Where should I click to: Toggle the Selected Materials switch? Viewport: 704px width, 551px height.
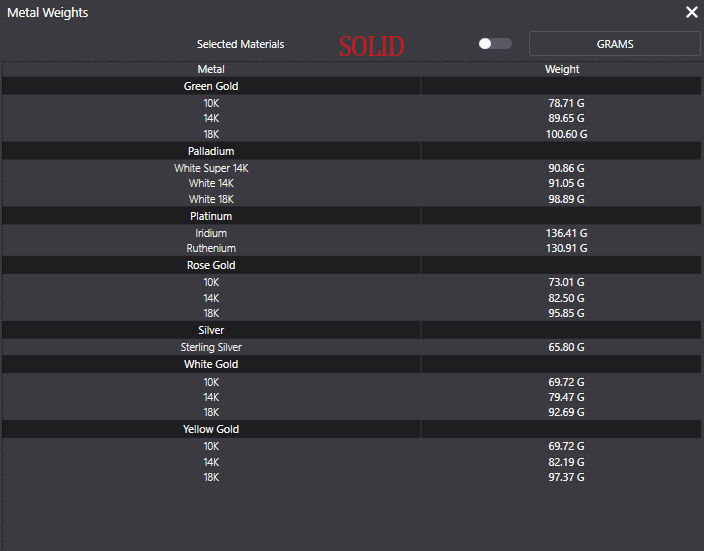coord(494,44)
